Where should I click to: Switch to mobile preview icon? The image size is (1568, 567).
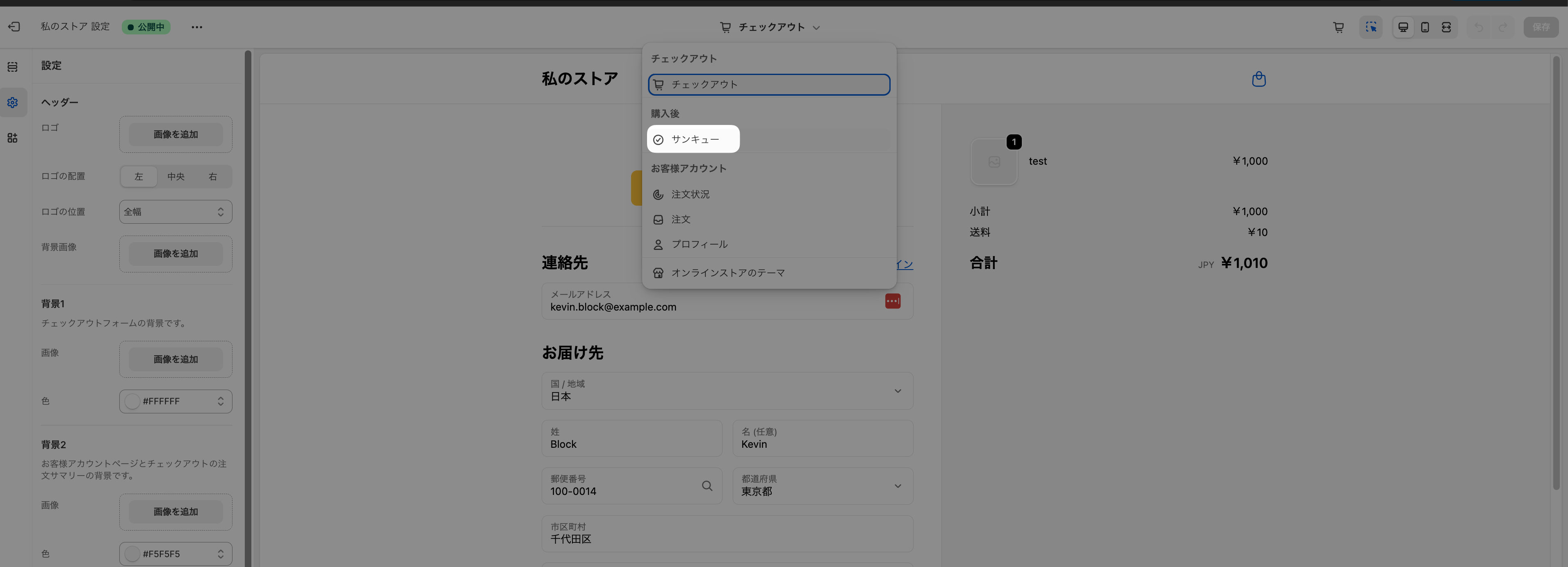1424,27
